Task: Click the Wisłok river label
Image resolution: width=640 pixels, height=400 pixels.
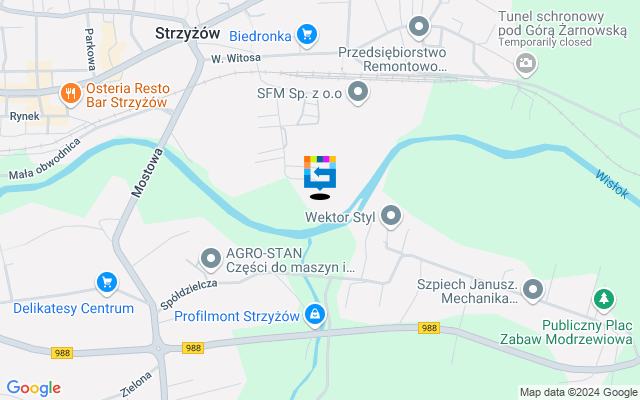Action: pos(612,184)
